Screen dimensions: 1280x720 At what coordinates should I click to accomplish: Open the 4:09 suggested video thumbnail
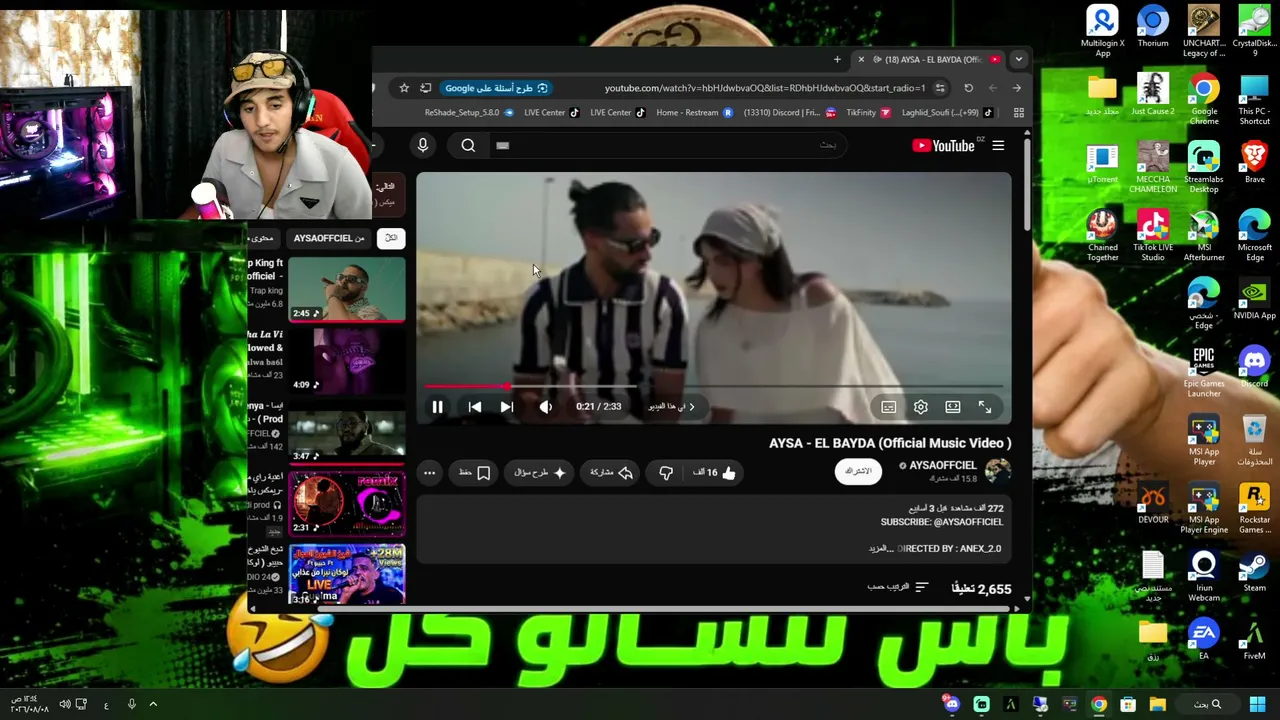pos(347,361)
